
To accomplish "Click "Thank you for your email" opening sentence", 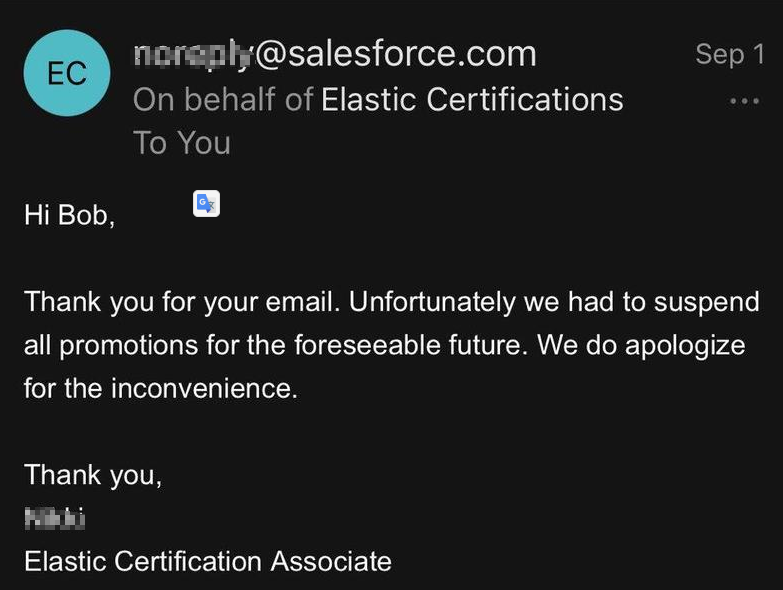I will coord(181,301).
